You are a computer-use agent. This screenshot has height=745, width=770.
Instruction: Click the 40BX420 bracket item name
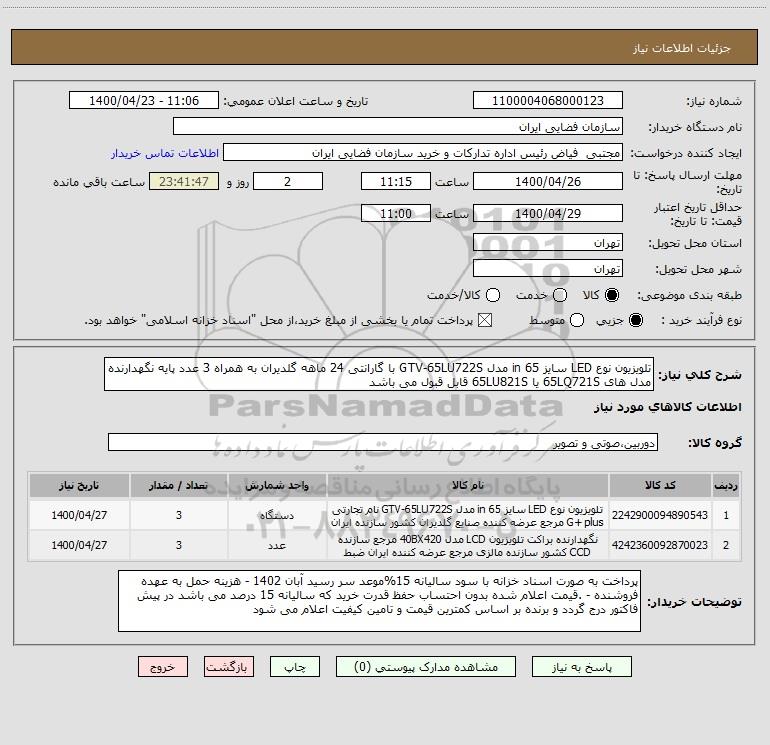[467, 546]
